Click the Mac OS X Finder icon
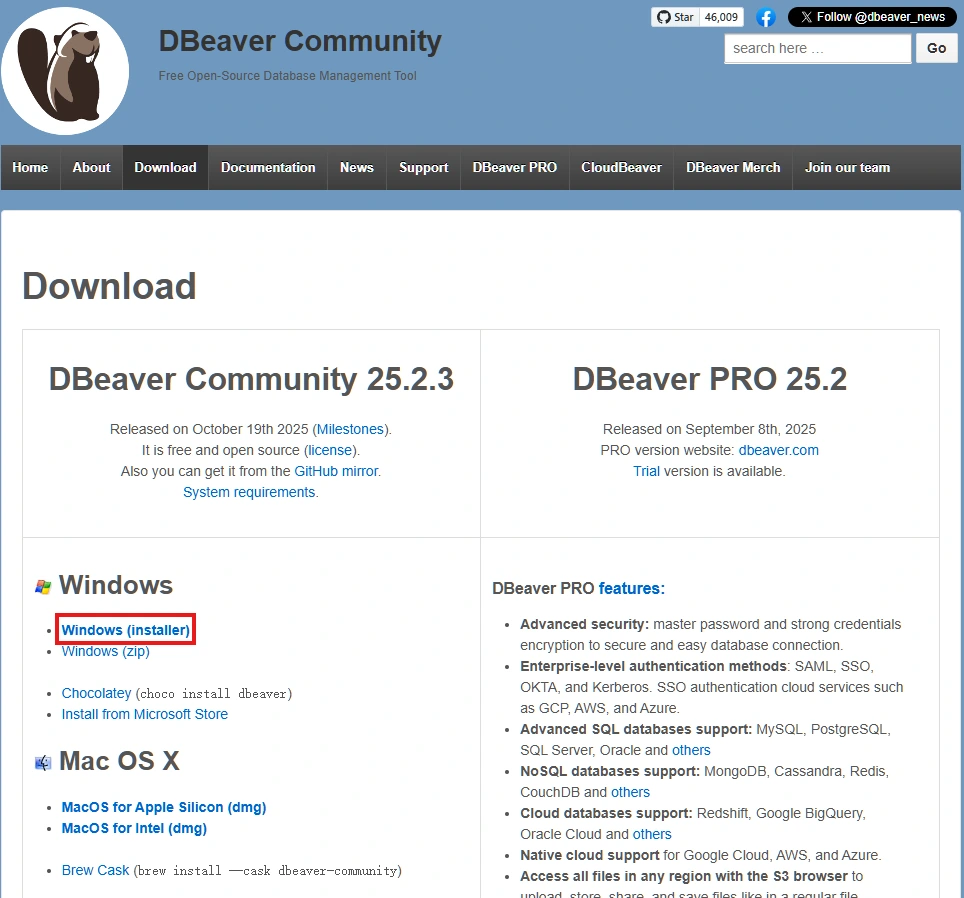 pos(43,763)
